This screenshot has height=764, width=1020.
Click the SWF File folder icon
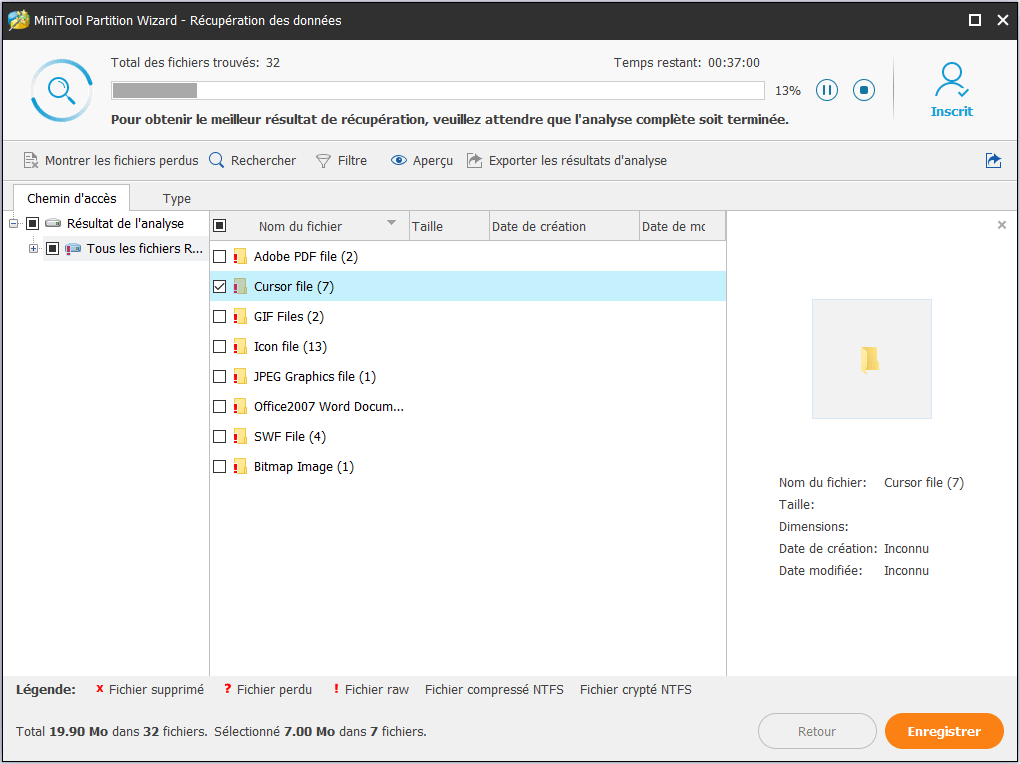click(x=240, y=436)
